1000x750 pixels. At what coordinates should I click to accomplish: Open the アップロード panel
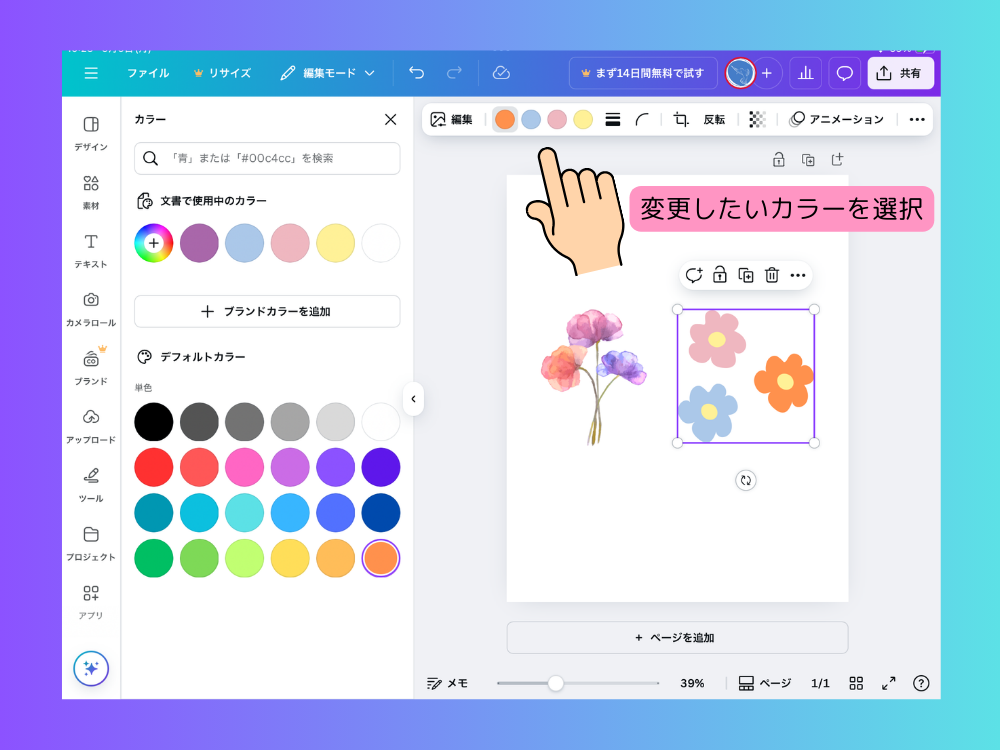click(x=90, y=420)
